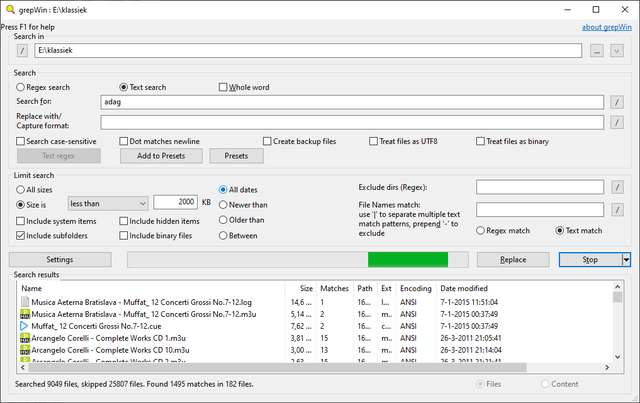Screen dimensions: 640x403
Task: Select the Muffat 12 Concerti Grossi .cue file icon
Action: (25, 325)
